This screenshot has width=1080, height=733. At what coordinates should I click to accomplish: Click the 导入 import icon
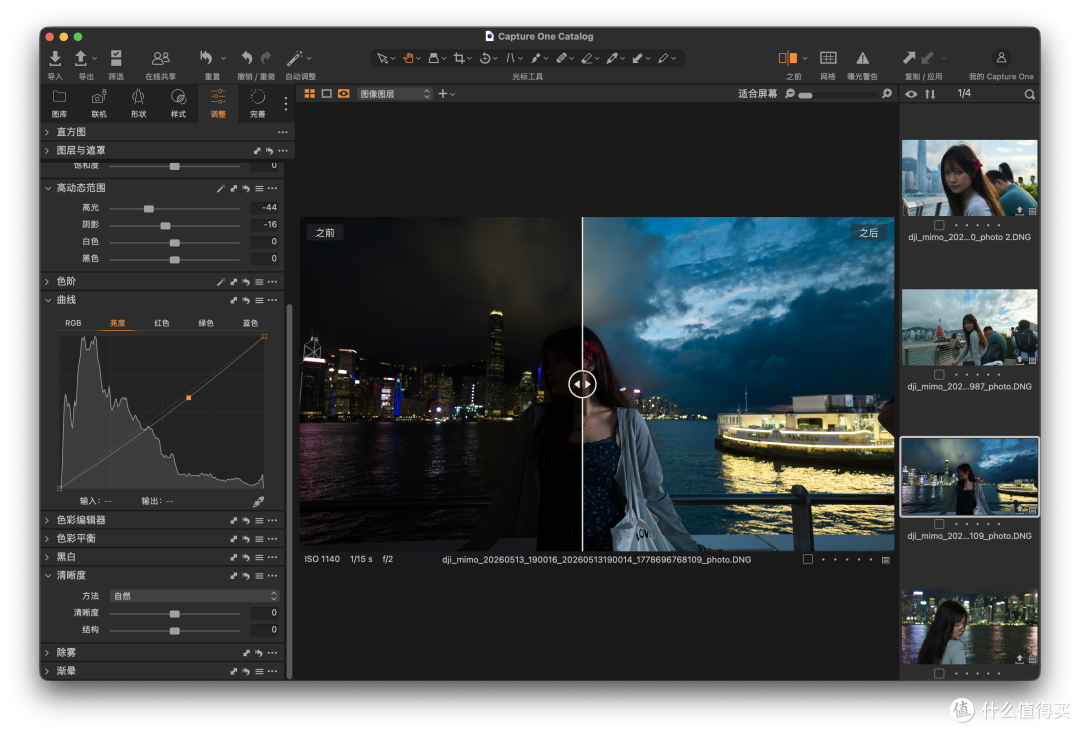55,58
